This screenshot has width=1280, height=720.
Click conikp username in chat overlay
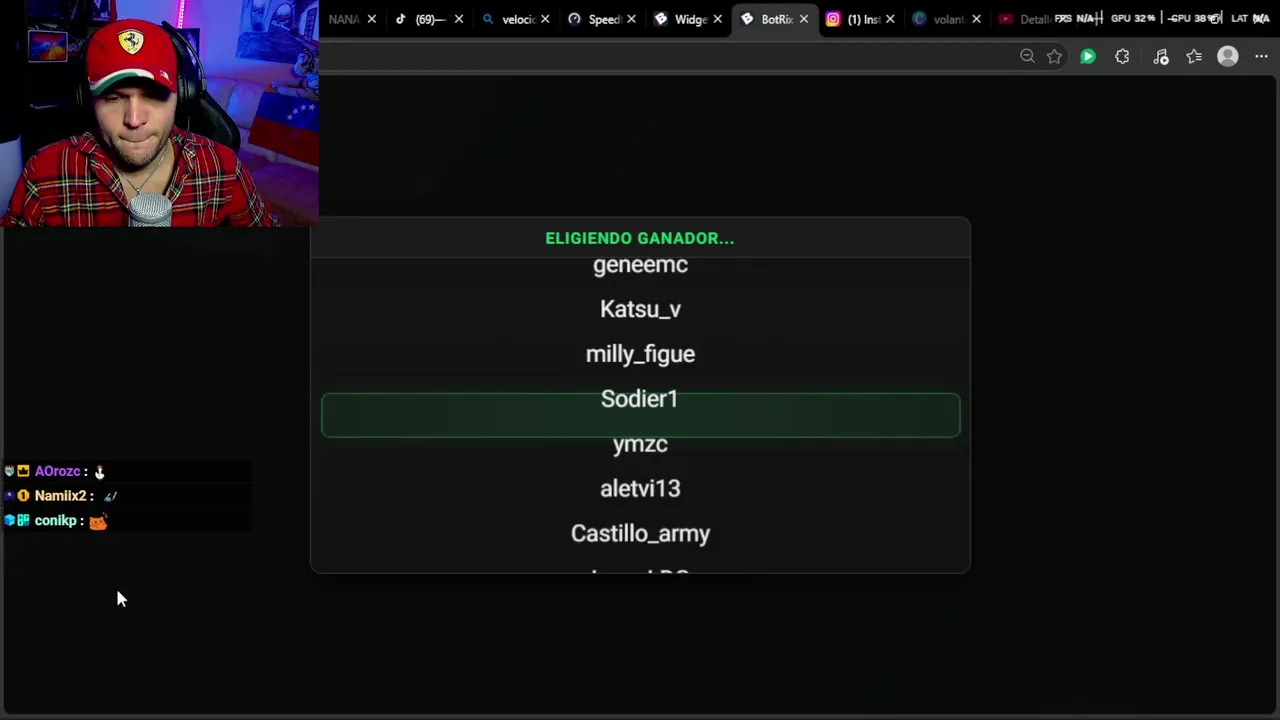[55, 521]
